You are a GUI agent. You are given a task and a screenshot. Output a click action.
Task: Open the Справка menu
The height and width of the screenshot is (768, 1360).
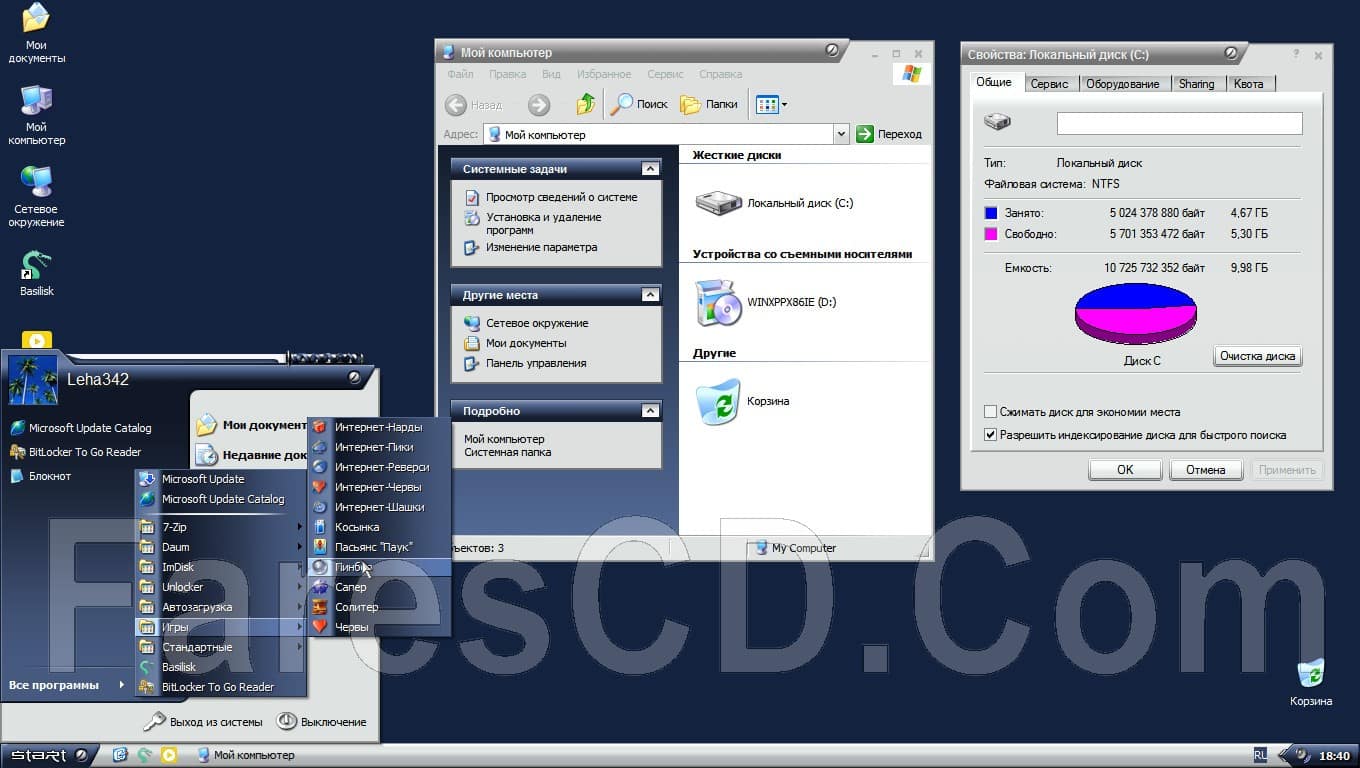tap(720, 74)
